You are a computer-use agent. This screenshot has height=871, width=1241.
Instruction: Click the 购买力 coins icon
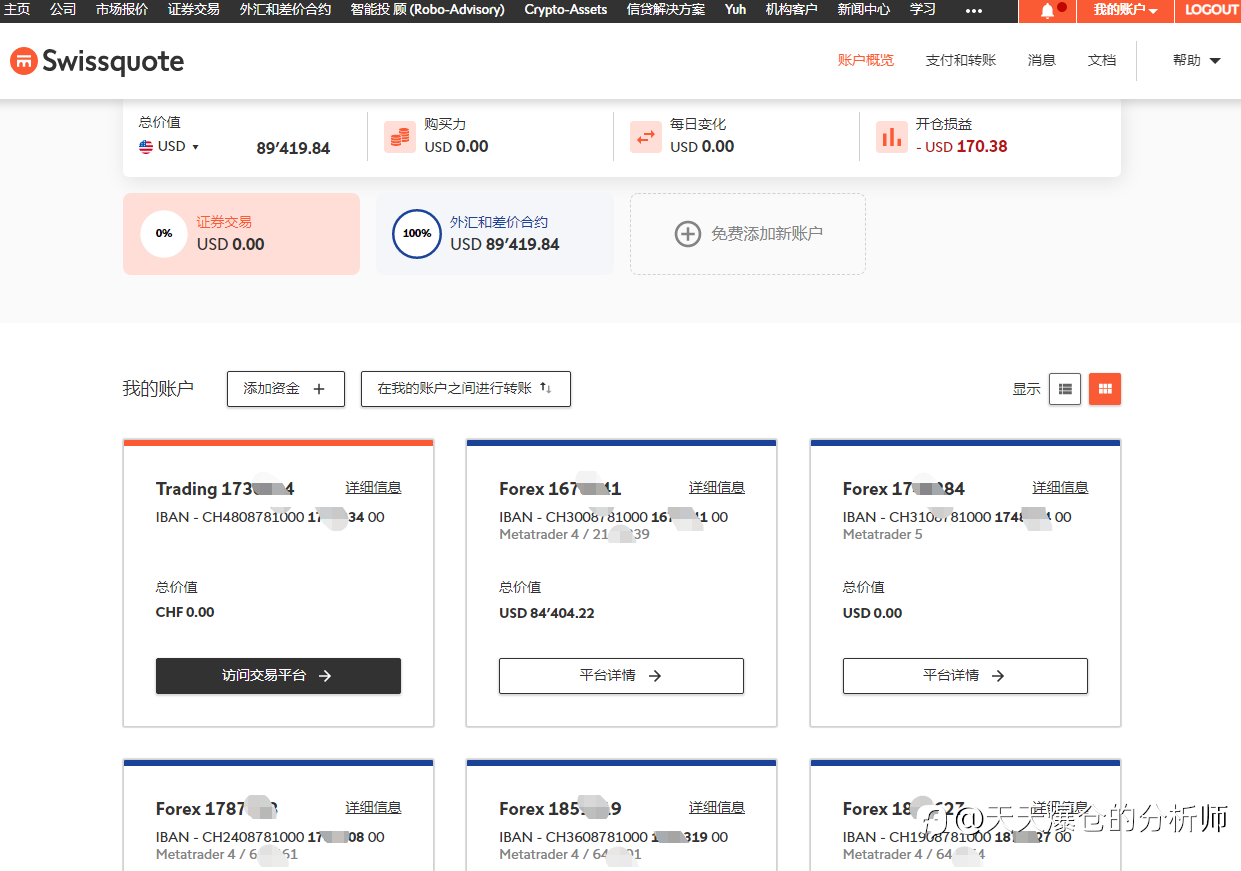click(400, 136)
